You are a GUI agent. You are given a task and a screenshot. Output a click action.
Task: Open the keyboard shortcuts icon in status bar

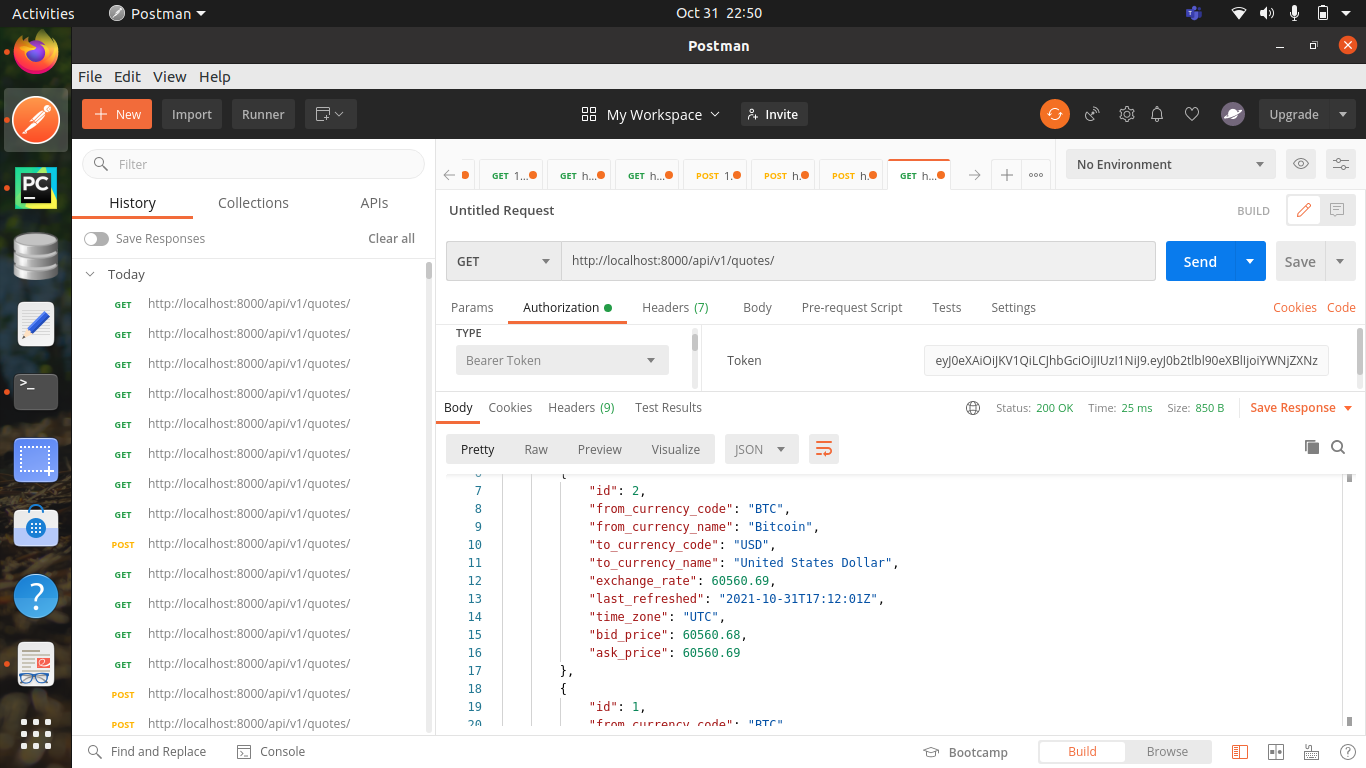tap(1311, 751)
